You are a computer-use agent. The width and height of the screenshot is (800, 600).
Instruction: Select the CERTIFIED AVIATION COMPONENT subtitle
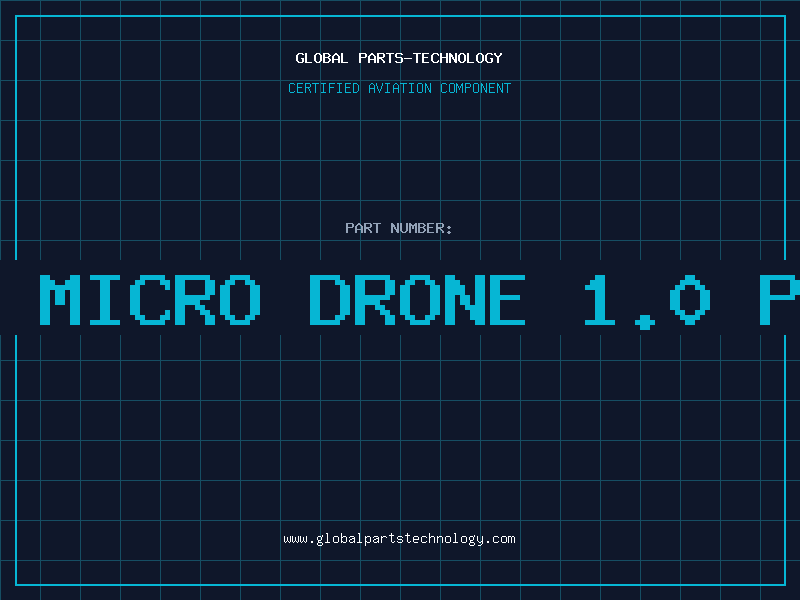point(399,88)
